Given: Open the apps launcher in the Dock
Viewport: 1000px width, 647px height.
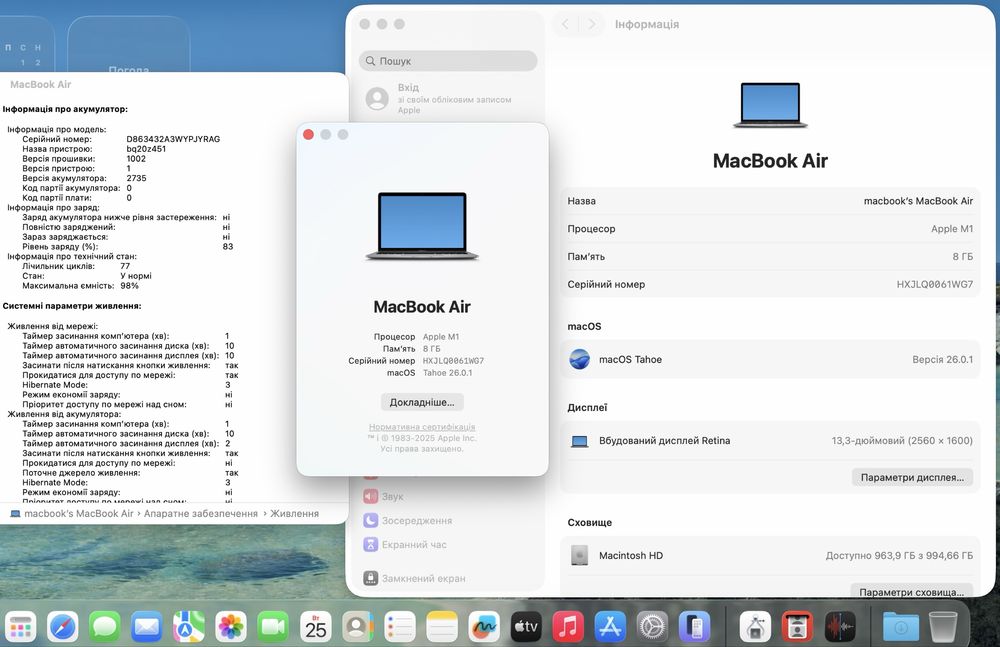Looking at the screenshot, I should [x=21, y=627].
